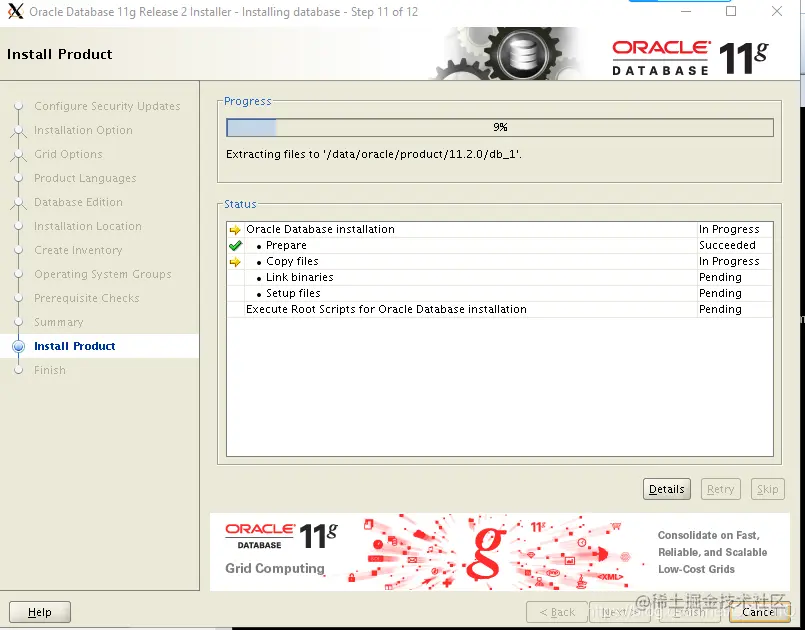Click the green checkmark beside Prepare
805x630 pixels.
(x=235, y=245)
